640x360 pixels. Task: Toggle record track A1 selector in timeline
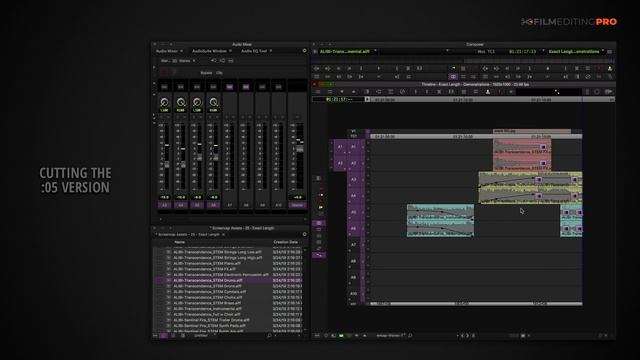353,147
